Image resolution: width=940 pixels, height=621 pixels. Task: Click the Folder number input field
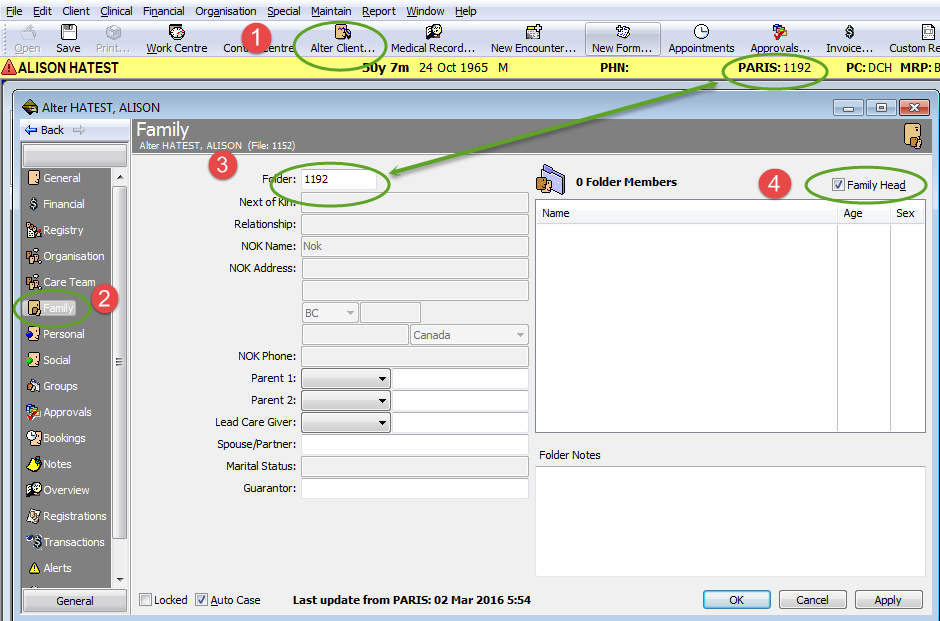tap(339, 180)
